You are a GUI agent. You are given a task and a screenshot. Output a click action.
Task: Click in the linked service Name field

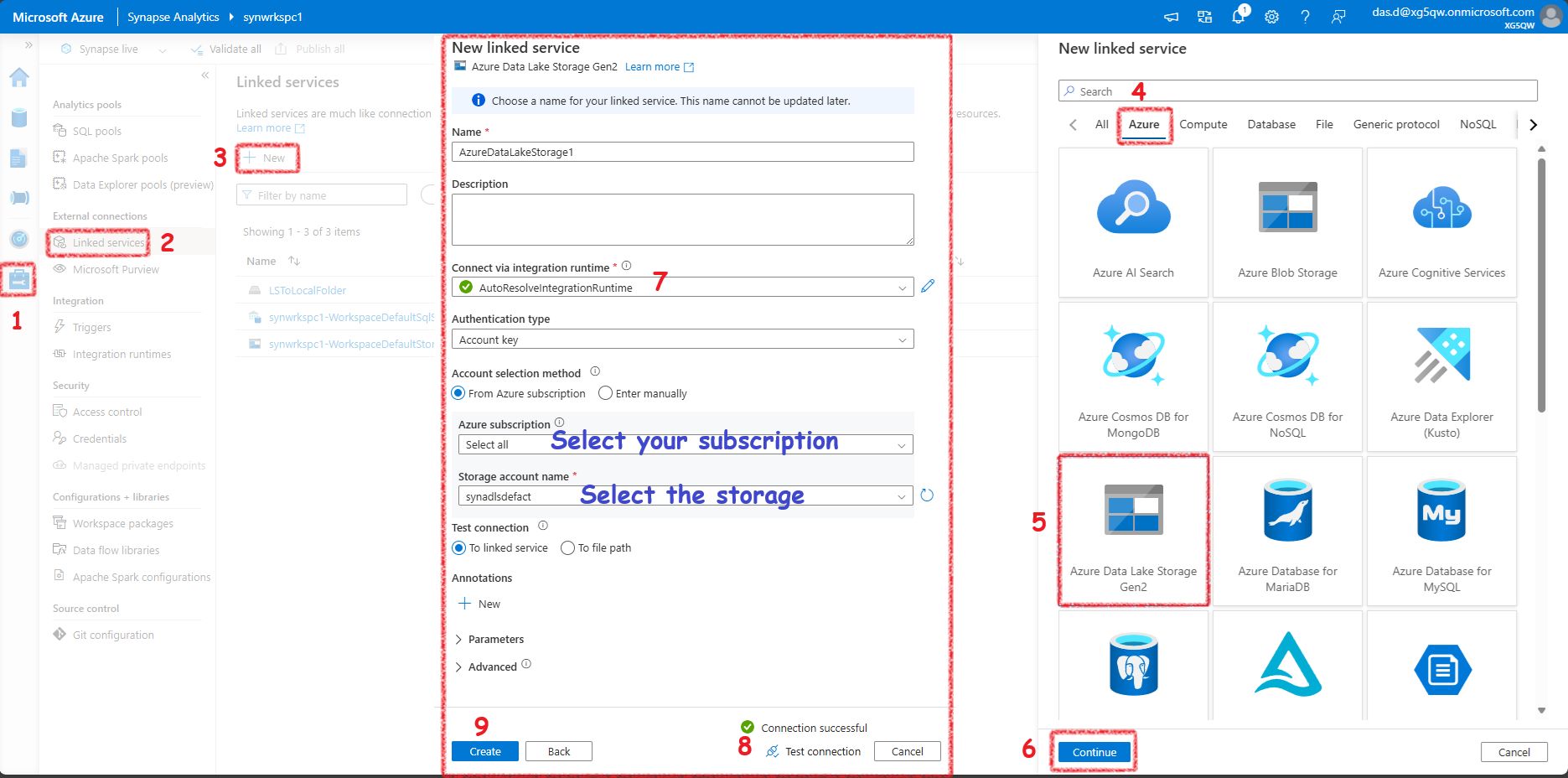(x=683, y=152)
